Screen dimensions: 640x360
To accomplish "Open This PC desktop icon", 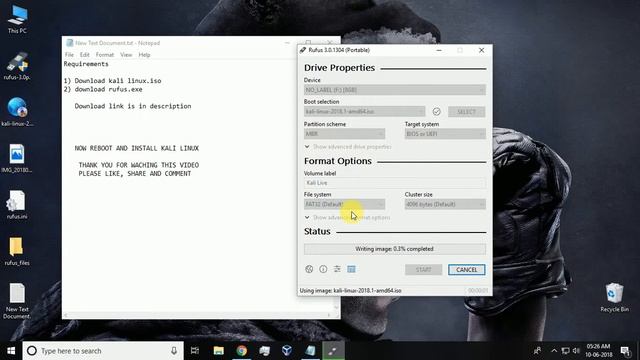I will click(x=17, y=19).
